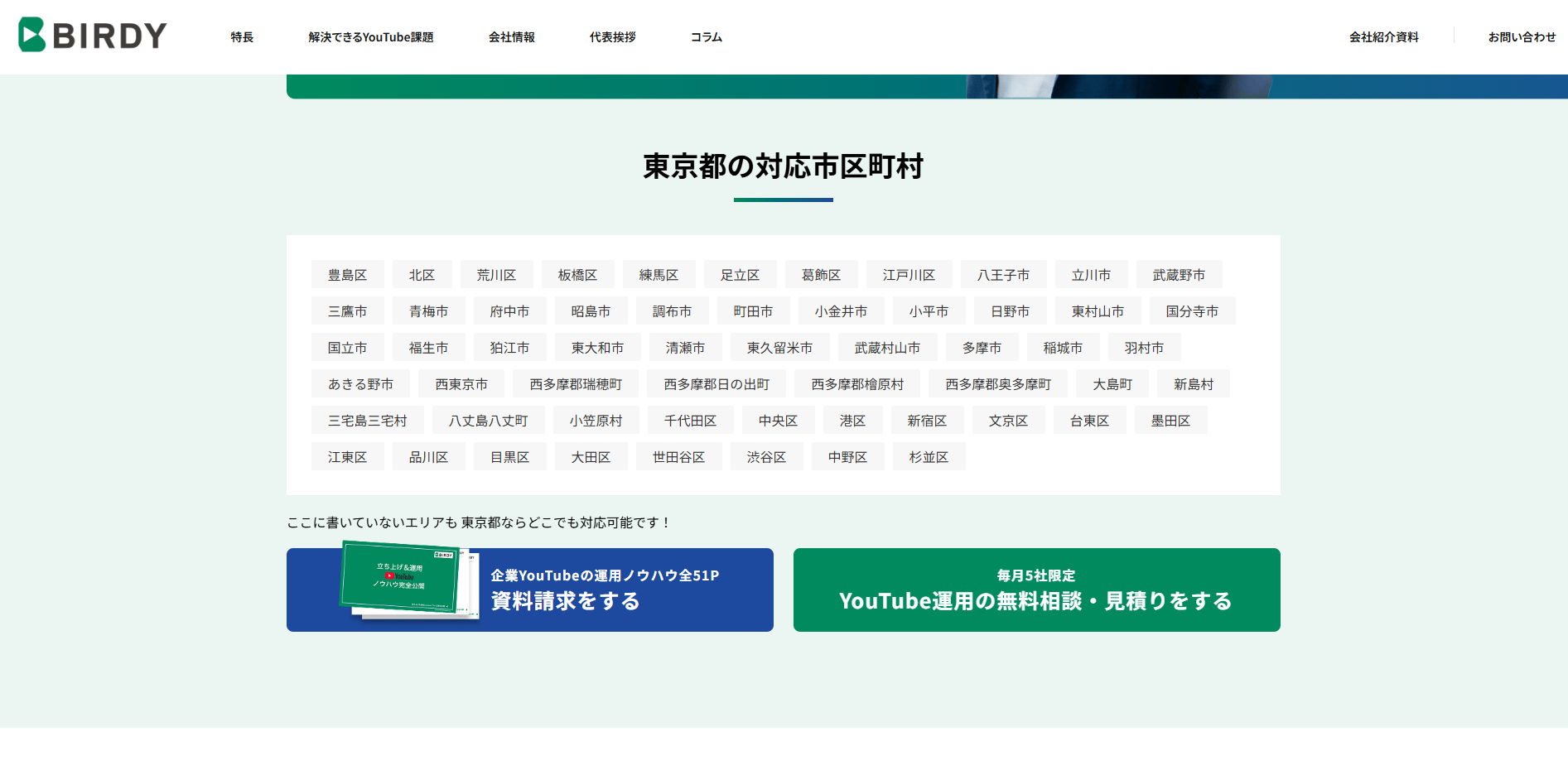This screenshot has width=1568, height=775.
Task: Click the document thumbnail on blue banner
Action: [x=408, y=579]
